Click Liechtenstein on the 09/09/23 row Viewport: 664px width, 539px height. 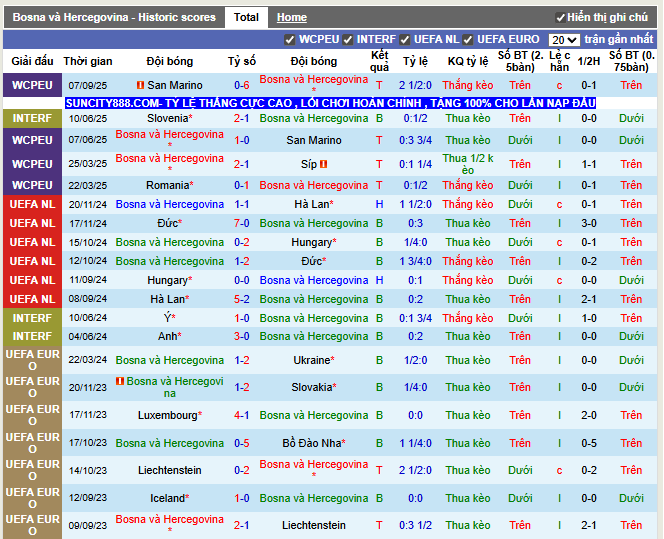point(314,525)
